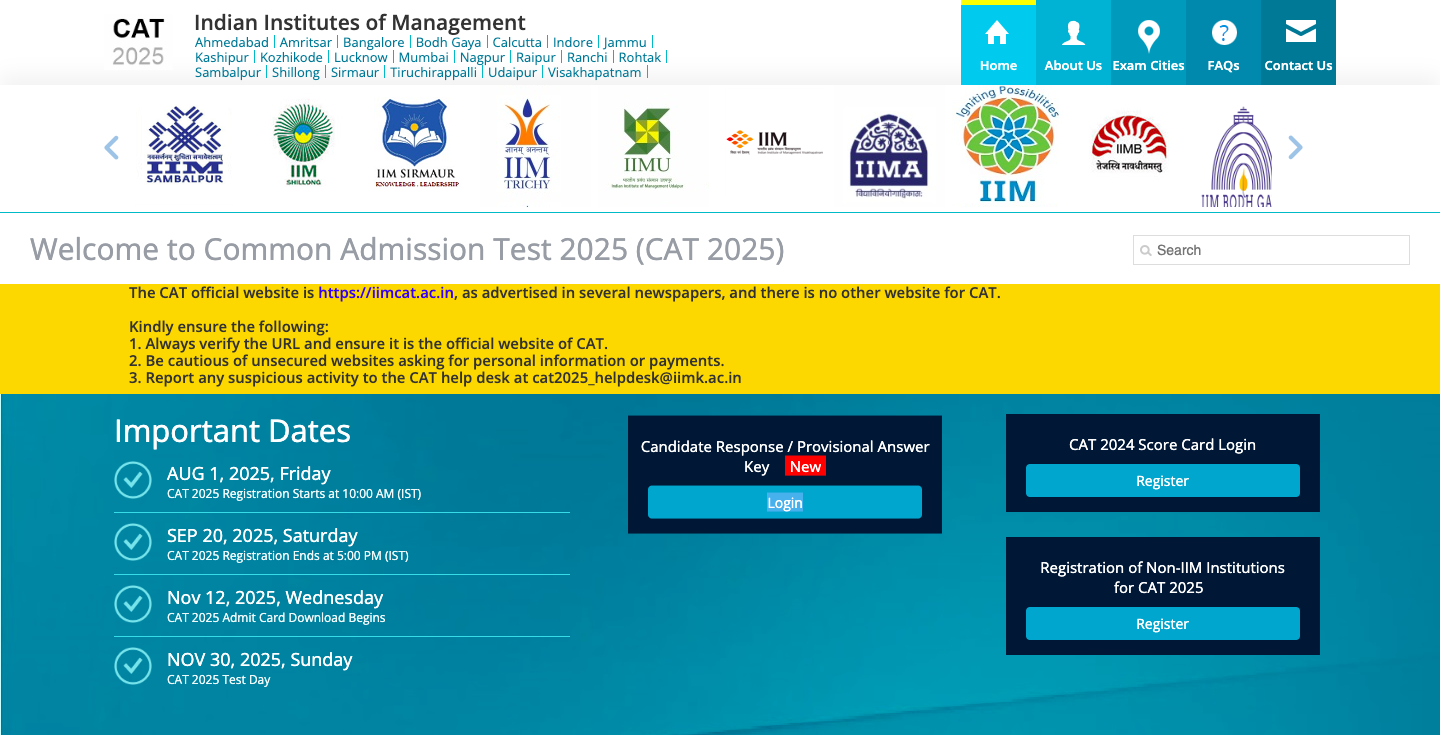Click Login for Candidate Response answer key
The image size is (1440, 735).
pyautogui.click(x=784, y=502)
